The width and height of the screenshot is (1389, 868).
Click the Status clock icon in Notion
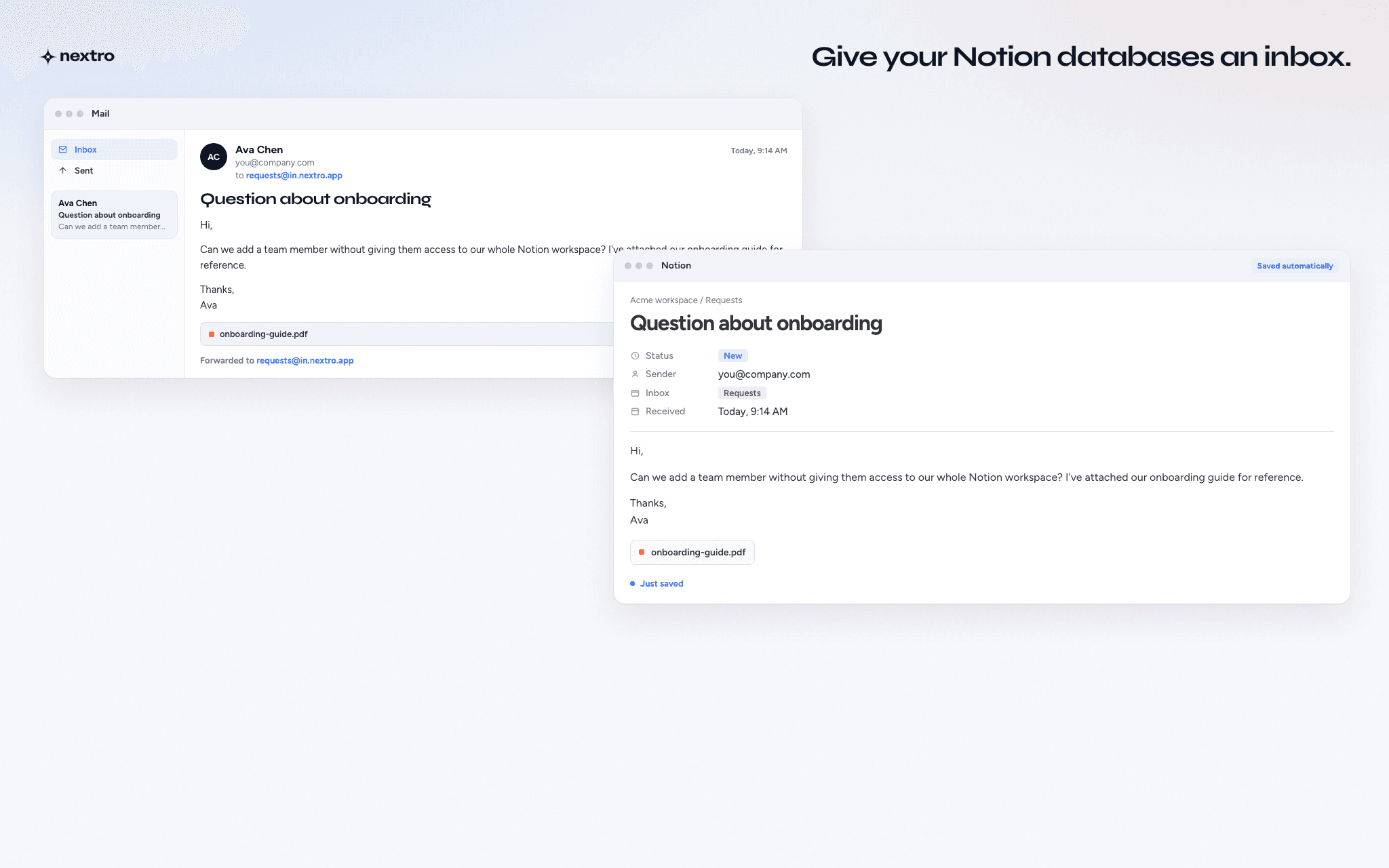tap(635, 356)
